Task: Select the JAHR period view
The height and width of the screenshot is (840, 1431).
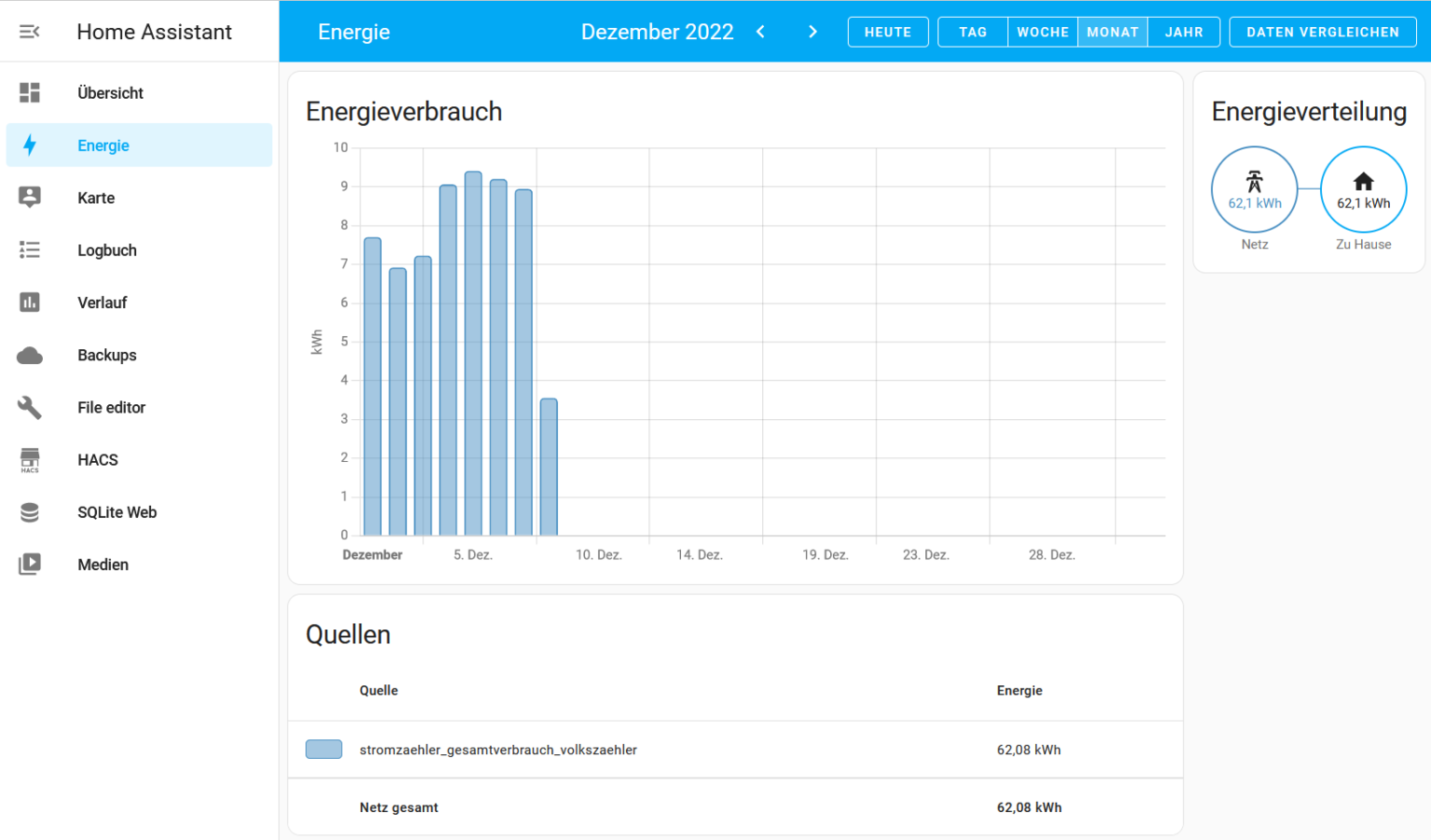Action: 1183,32
